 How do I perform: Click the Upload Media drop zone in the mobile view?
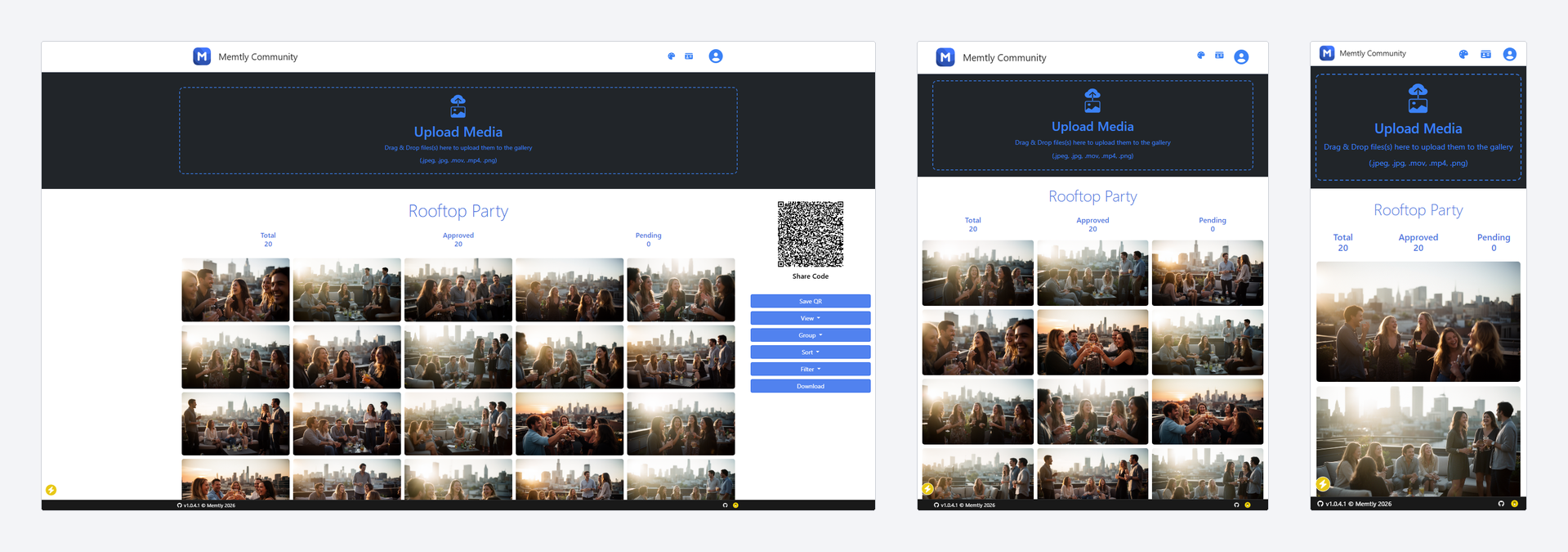point(1418,128)
